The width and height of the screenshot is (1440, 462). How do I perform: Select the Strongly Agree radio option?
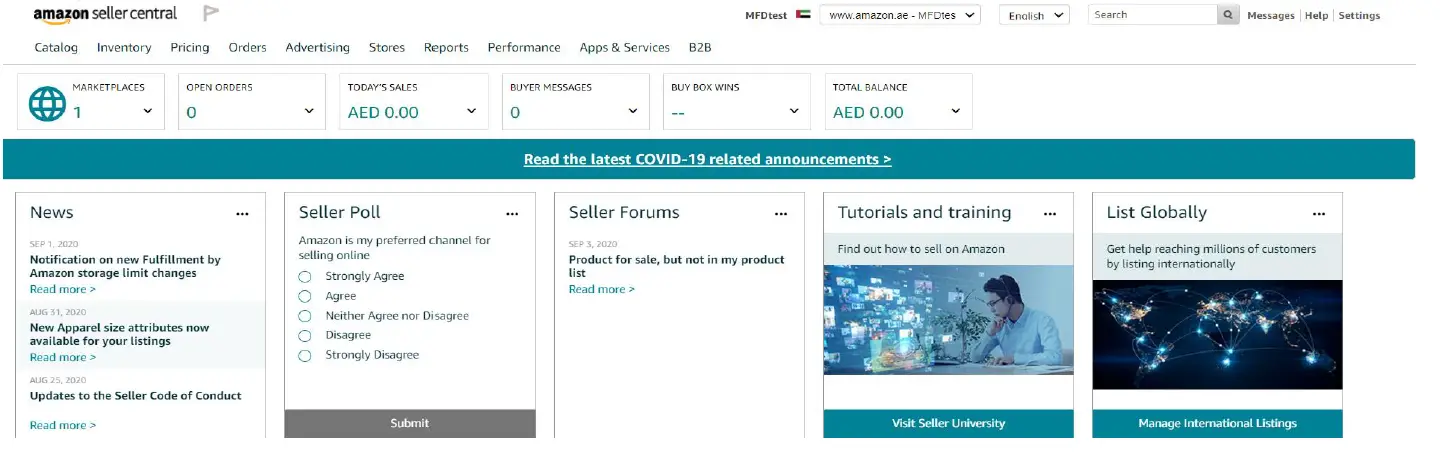305,276
